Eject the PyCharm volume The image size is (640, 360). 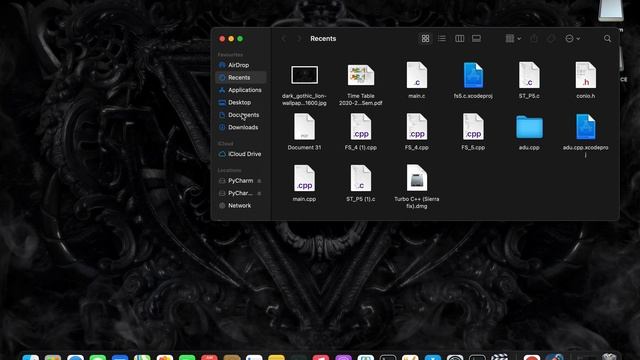click(259, 181)
